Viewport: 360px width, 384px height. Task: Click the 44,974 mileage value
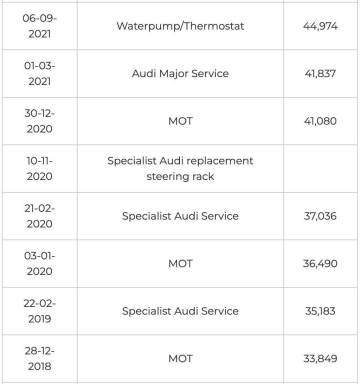pos(320,26)
